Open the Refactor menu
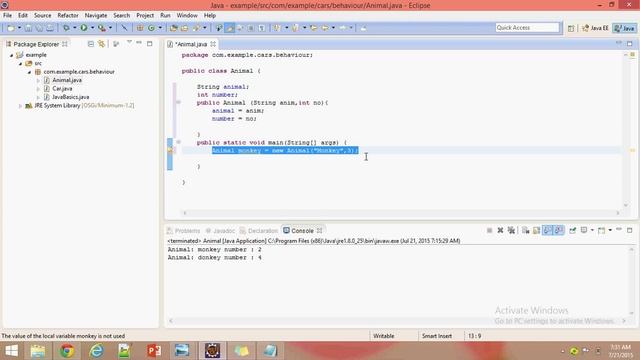The width and height of the screenshot is (640, 360). click(x=68, y=16)
